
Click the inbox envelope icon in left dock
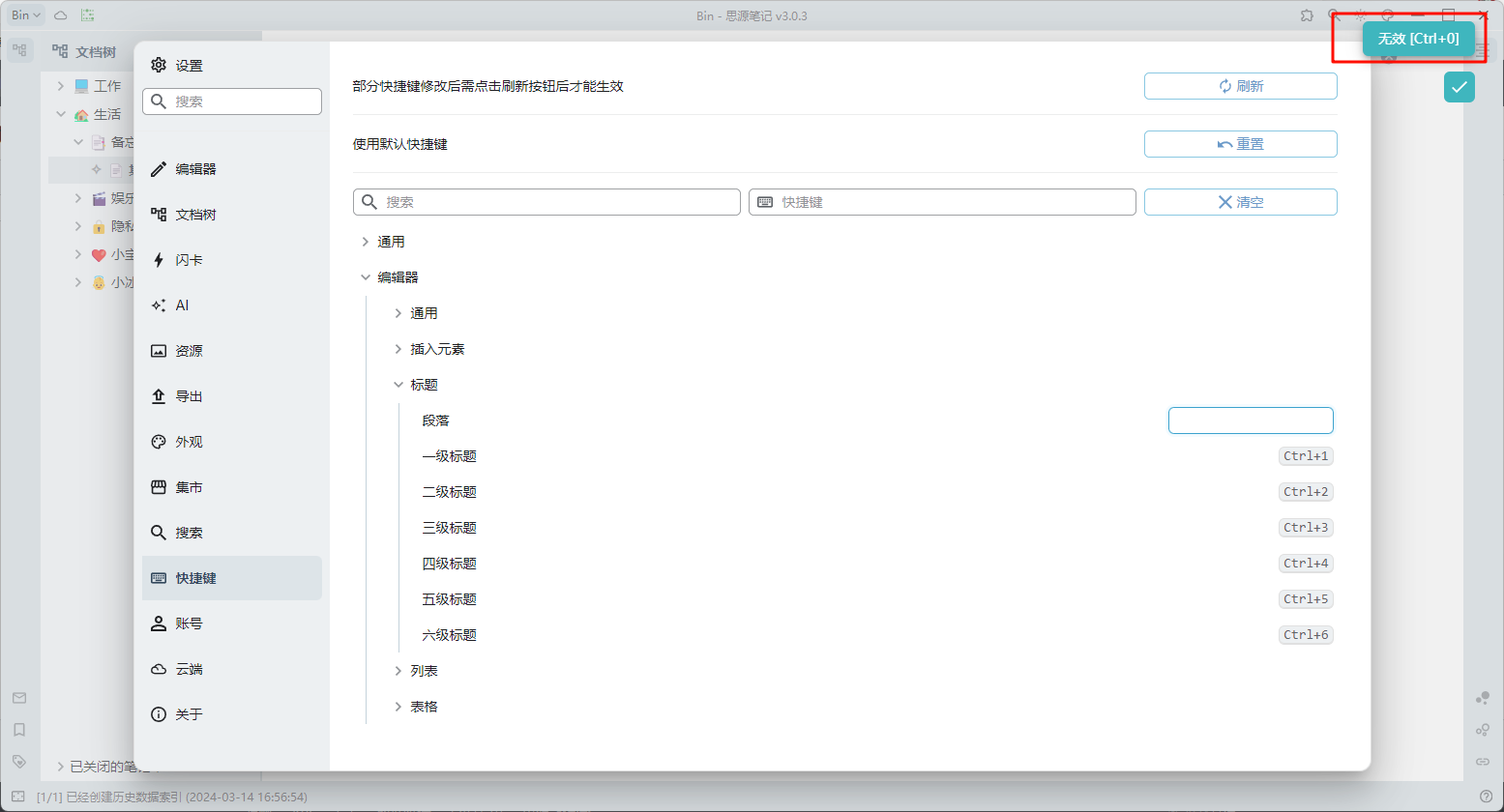(19, 698)
